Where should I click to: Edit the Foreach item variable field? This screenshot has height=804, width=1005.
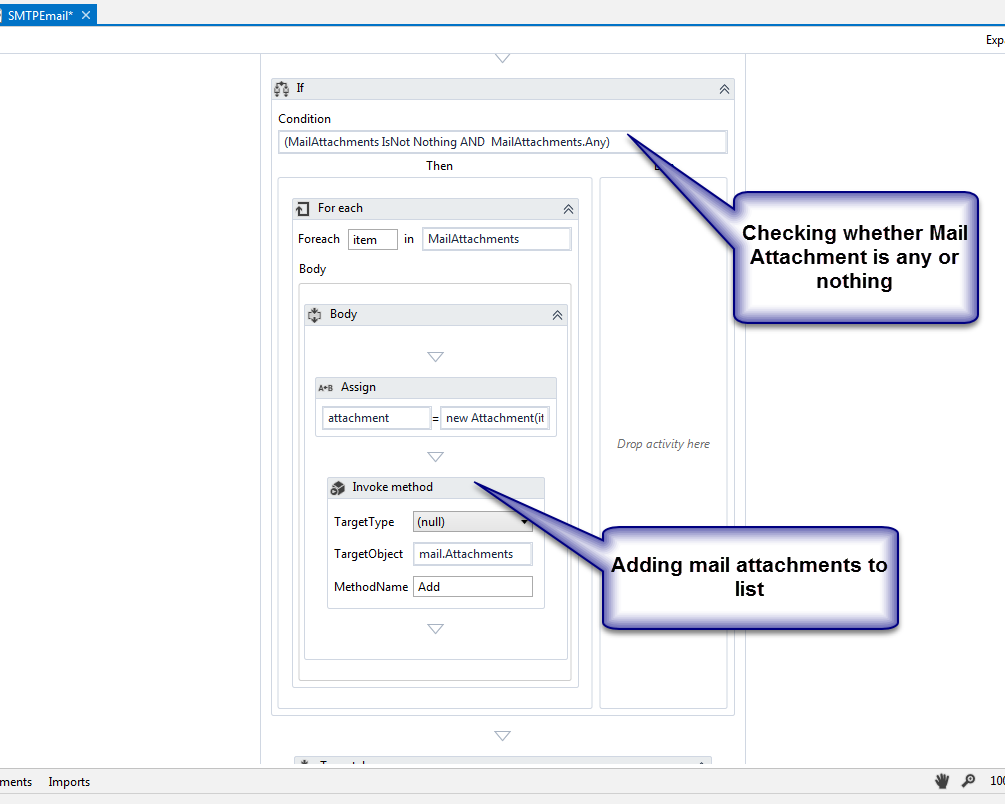tap(372, 240)
